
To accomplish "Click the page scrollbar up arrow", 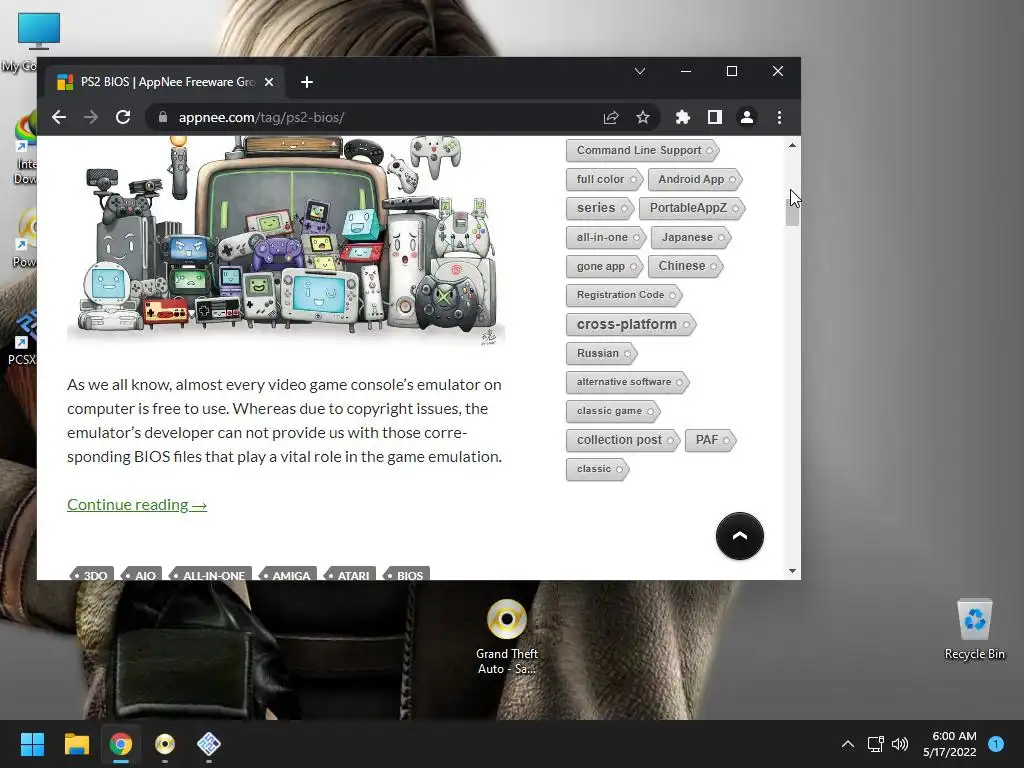I will pos(792,145).
